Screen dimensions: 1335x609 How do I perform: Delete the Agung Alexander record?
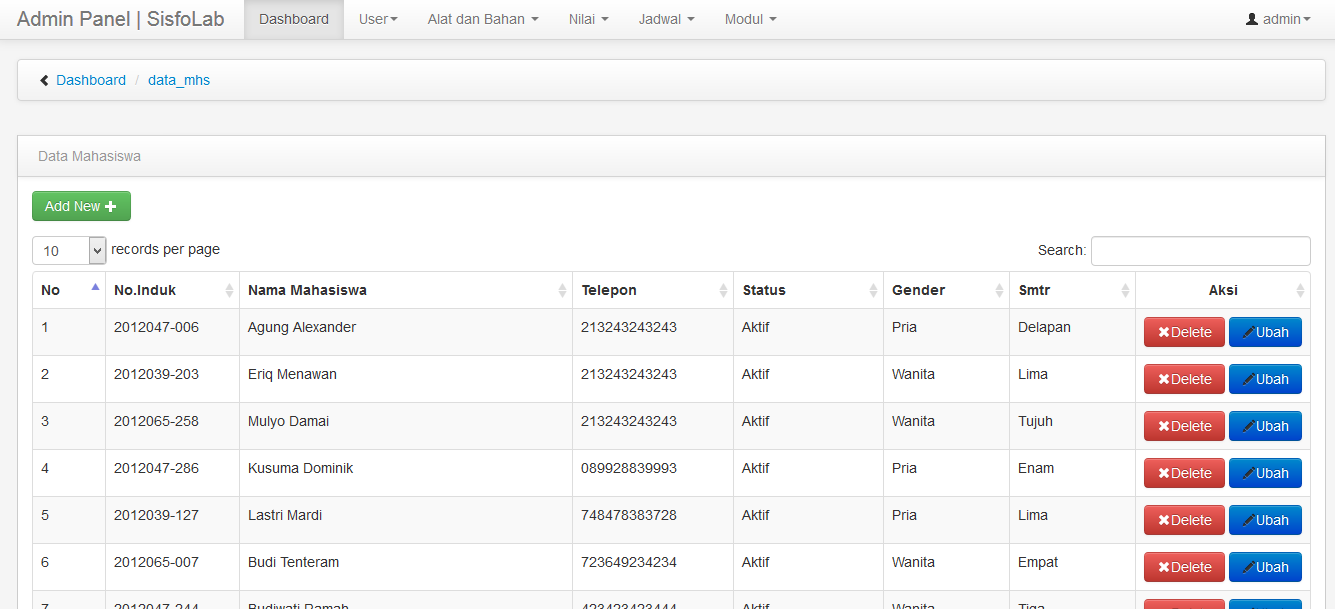click(1184, 333)
